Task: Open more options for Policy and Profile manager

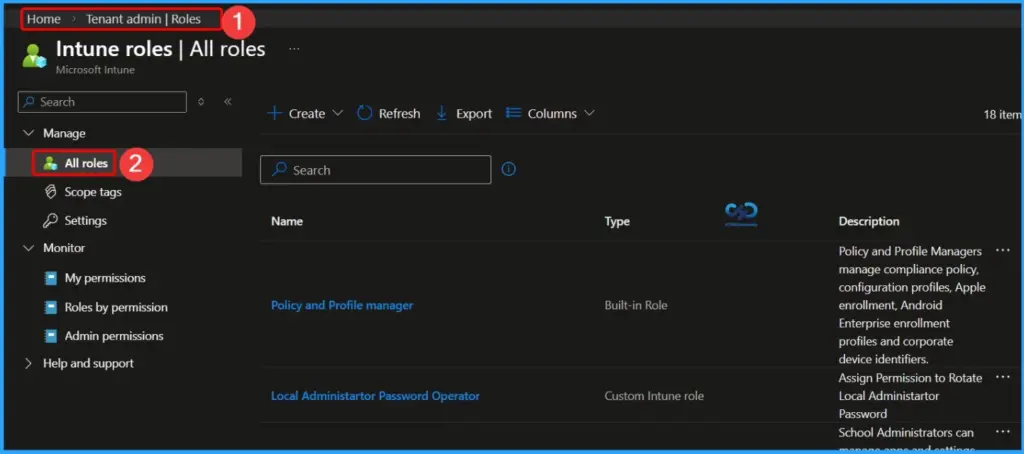Action: (x=1002, y=251)
